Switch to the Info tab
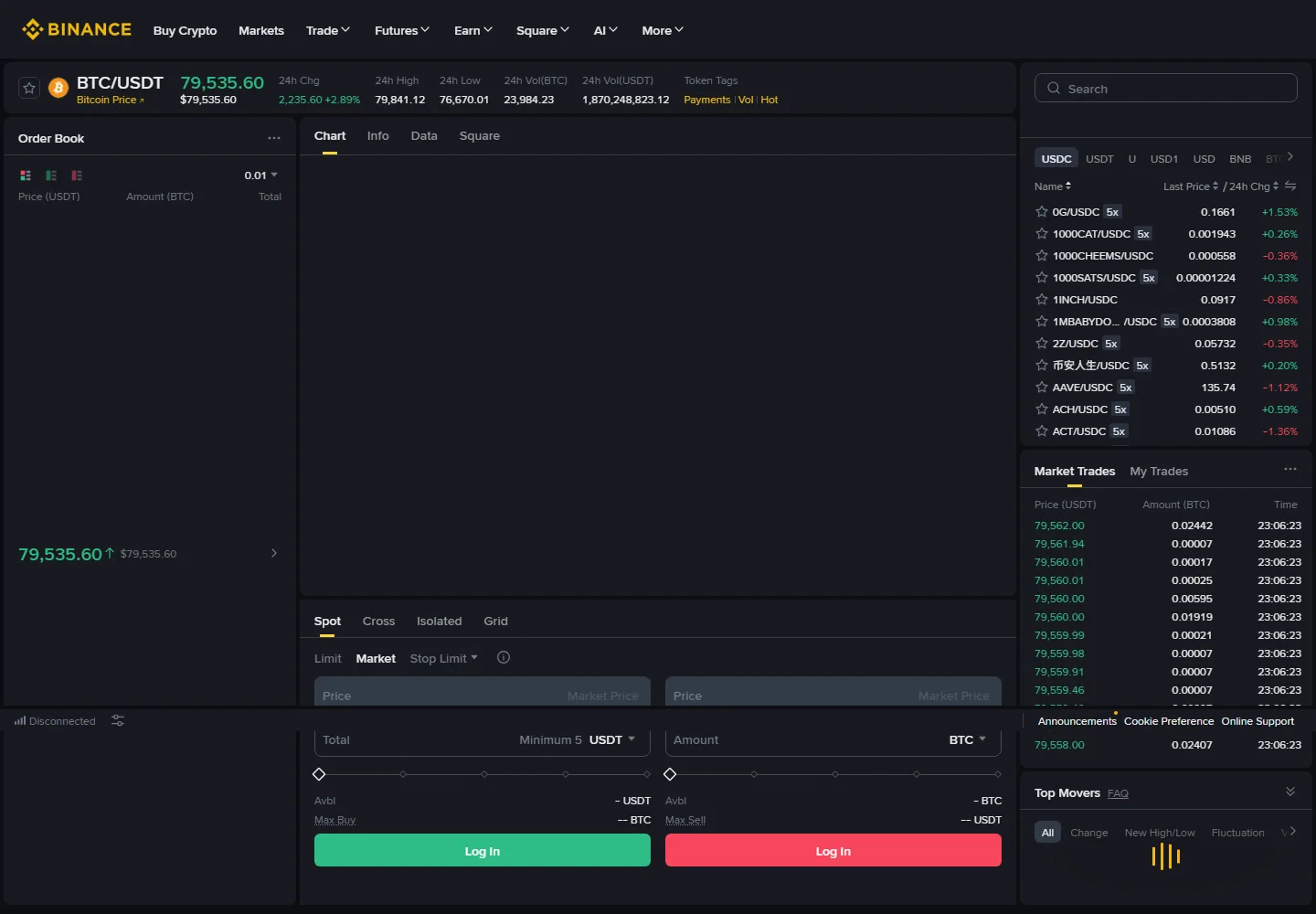 point(378,135)
